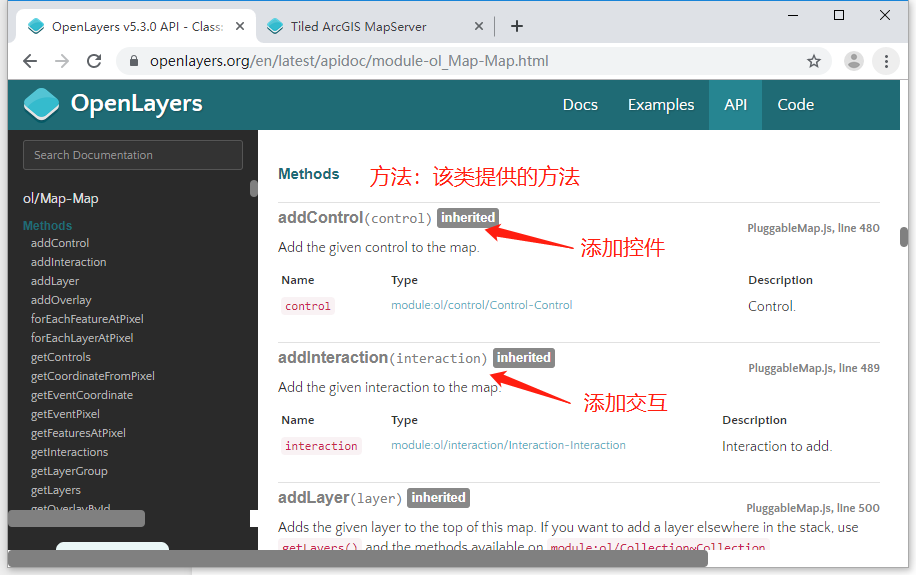
Task: Open the Code navigation item
Action: click(x=795, y=105)
